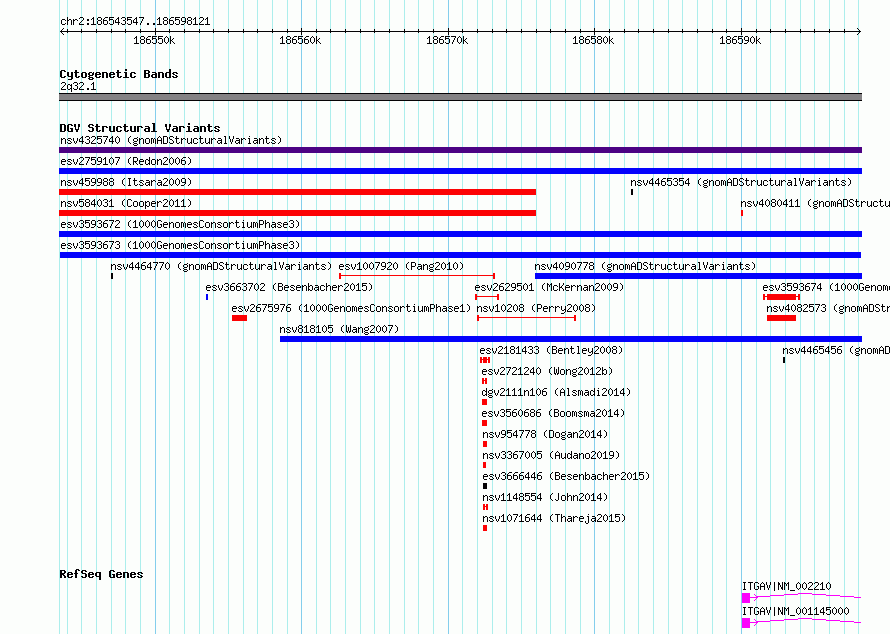Click the 186580k ruler tick label
Screen dimensions: 890x634
(593, 41)
